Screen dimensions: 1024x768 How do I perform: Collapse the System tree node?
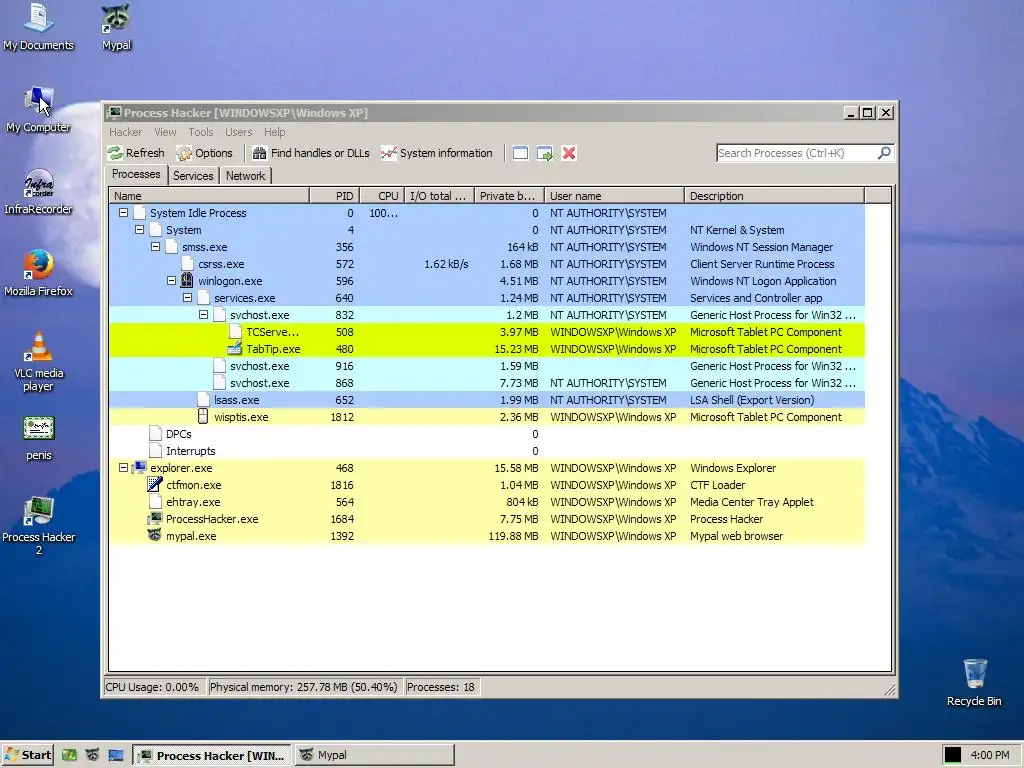coord(139,230)
